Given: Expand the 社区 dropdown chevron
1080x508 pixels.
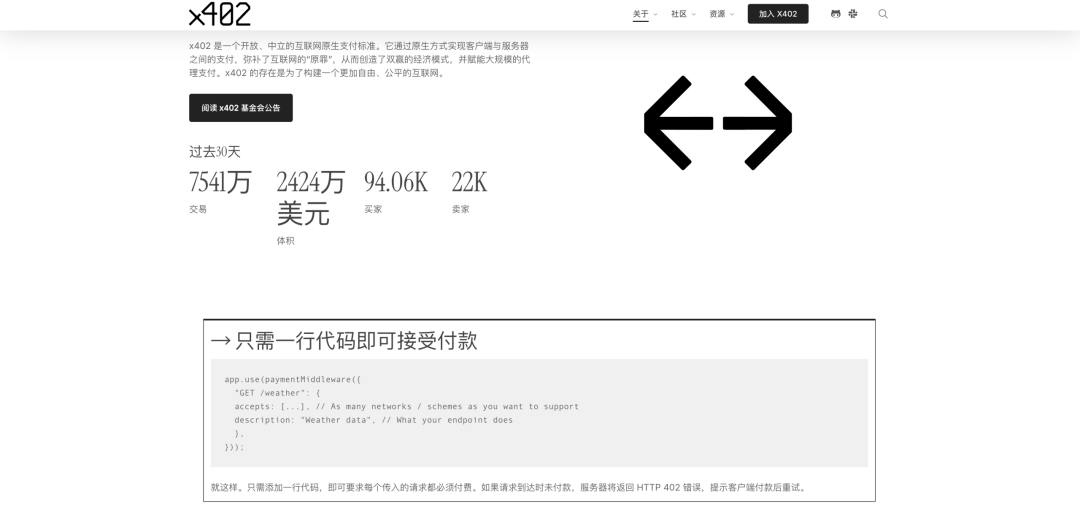Looking at the screenshot, I should (x=694, y=14).
